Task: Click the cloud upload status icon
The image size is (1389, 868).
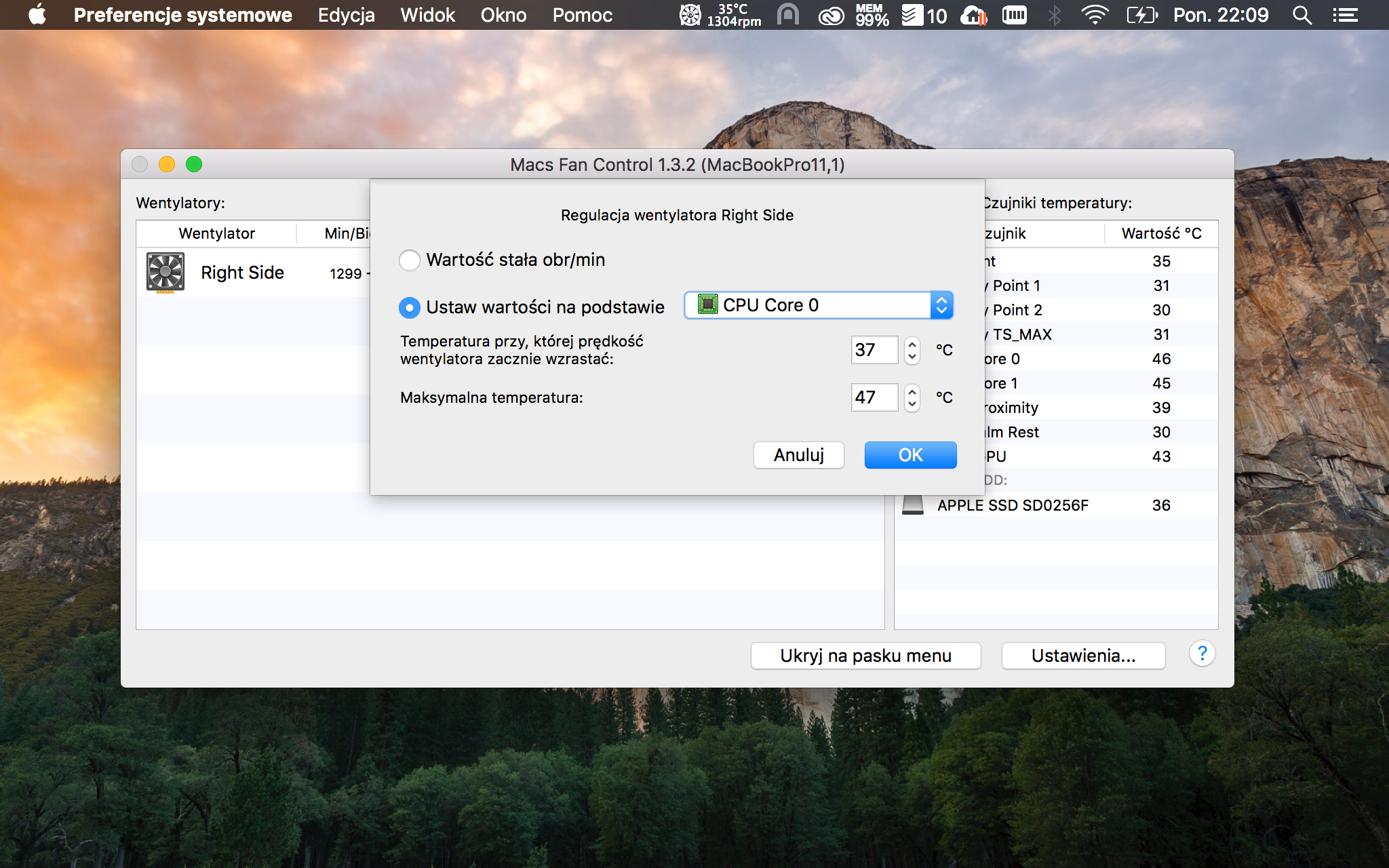Action: pos(973,15)
